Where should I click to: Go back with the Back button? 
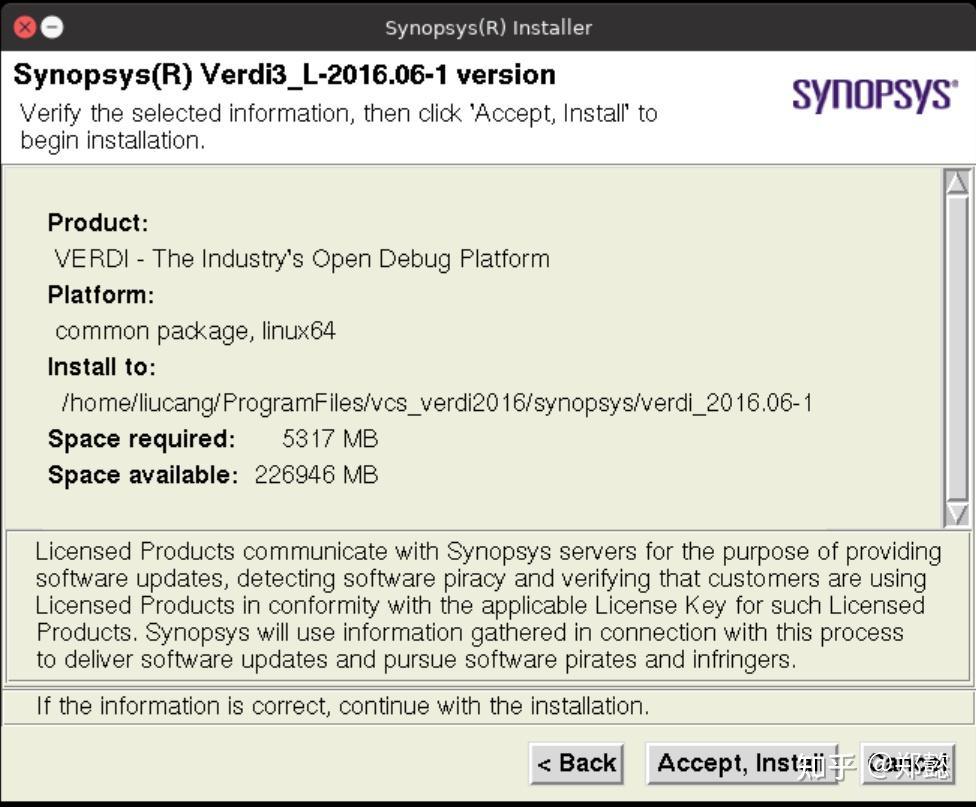(576, 764)
